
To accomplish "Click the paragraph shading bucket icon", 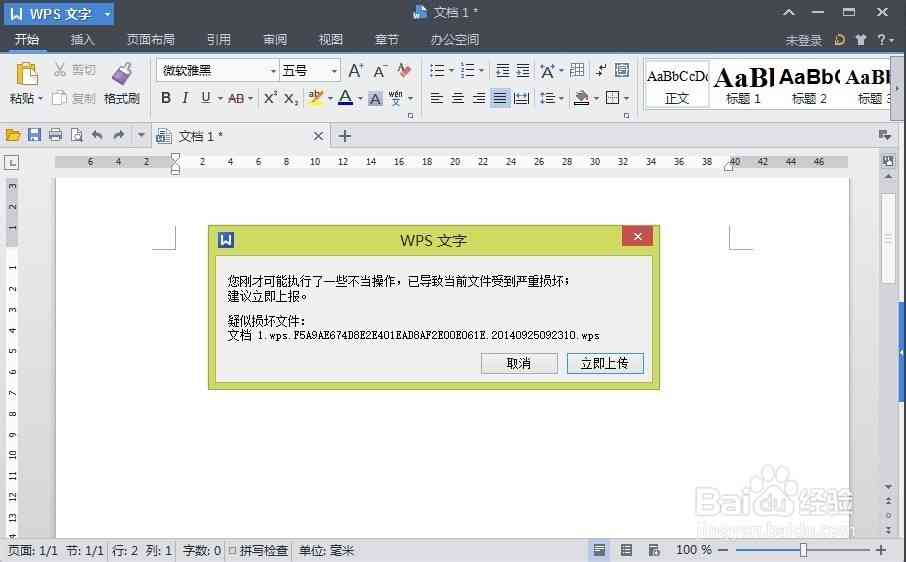I will point(581,98).
